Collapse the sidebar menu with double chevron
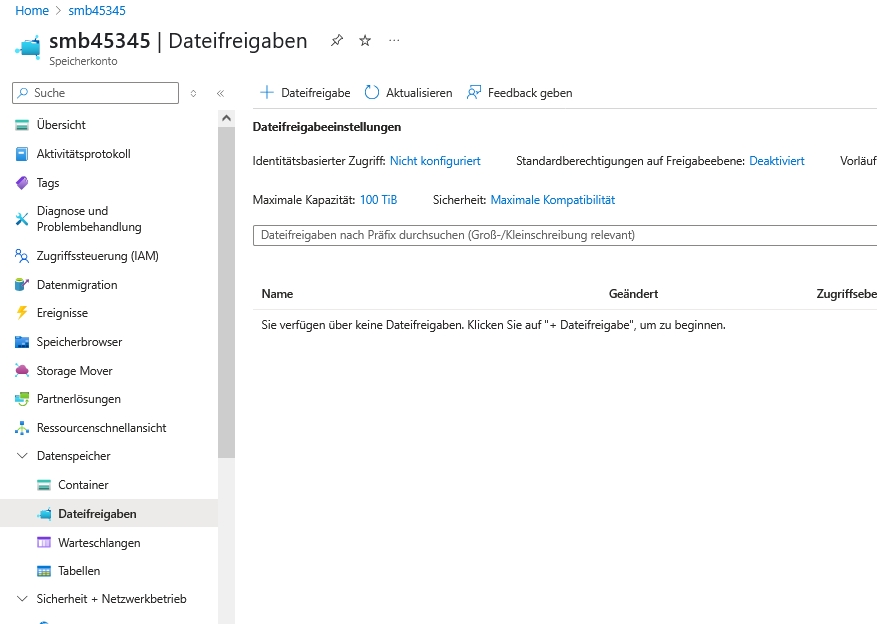 pos(220,93)
